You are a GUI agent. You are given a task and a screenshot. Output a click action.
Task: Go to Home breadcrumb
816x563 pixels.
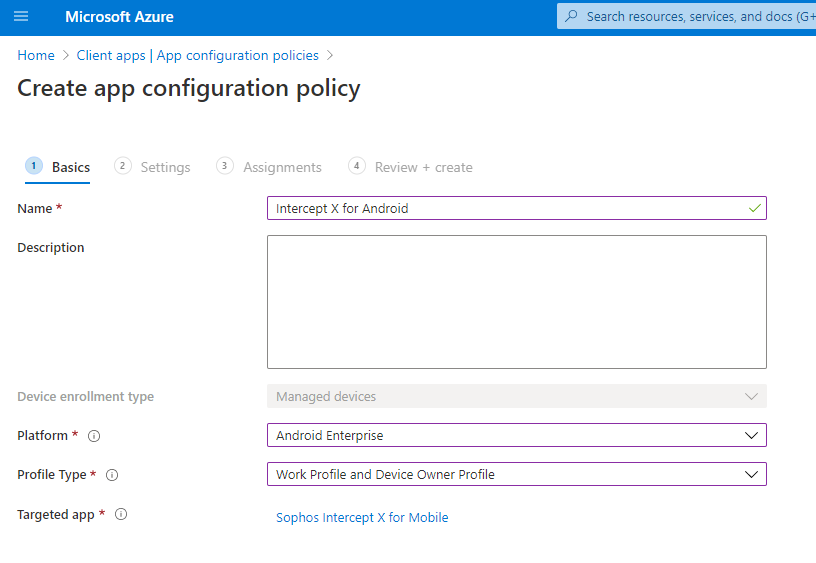coord(36,55)
